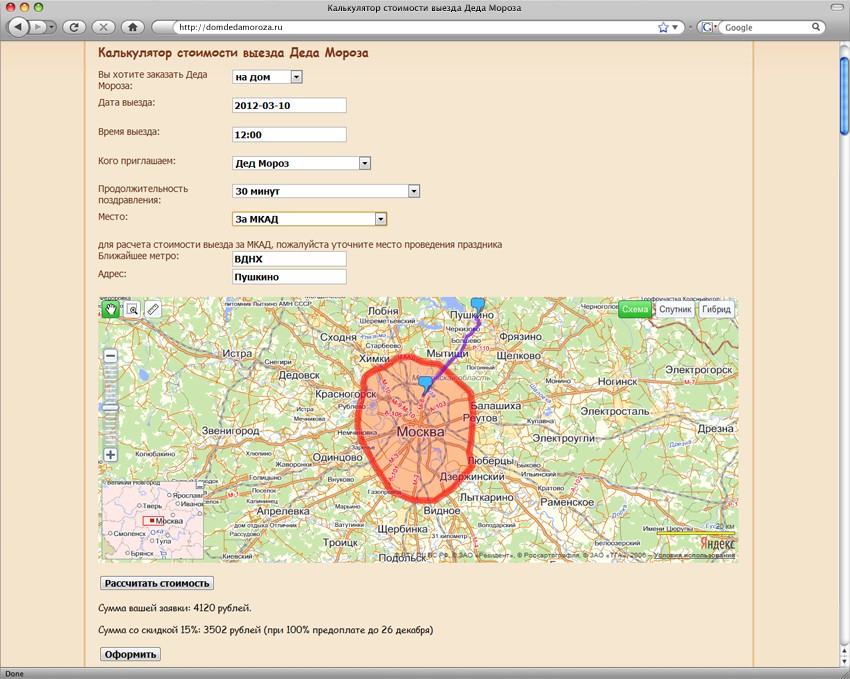Edit the departure time field 12:00
This screenshot has width=850, height=679.
pos(289,134)
